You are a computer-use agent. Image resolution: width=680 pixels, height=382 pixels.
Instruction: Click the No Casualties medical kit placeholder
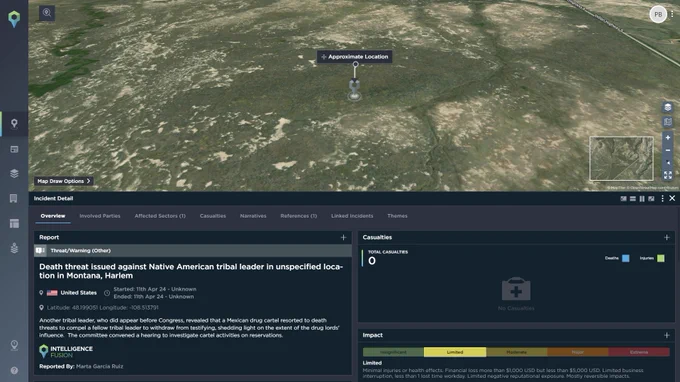pos(516,289)
